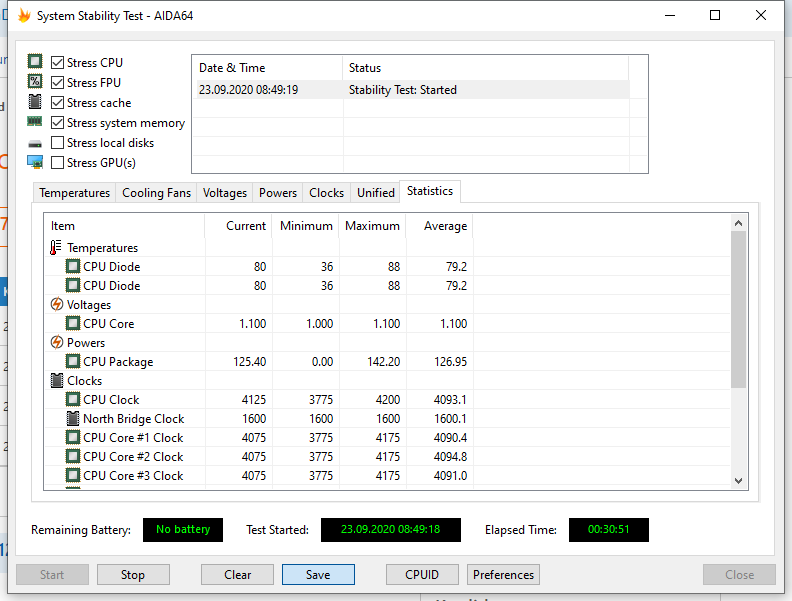Switch to the Cooling Fans tab
The height and width of the screenshot is (601, 792).
156,193
